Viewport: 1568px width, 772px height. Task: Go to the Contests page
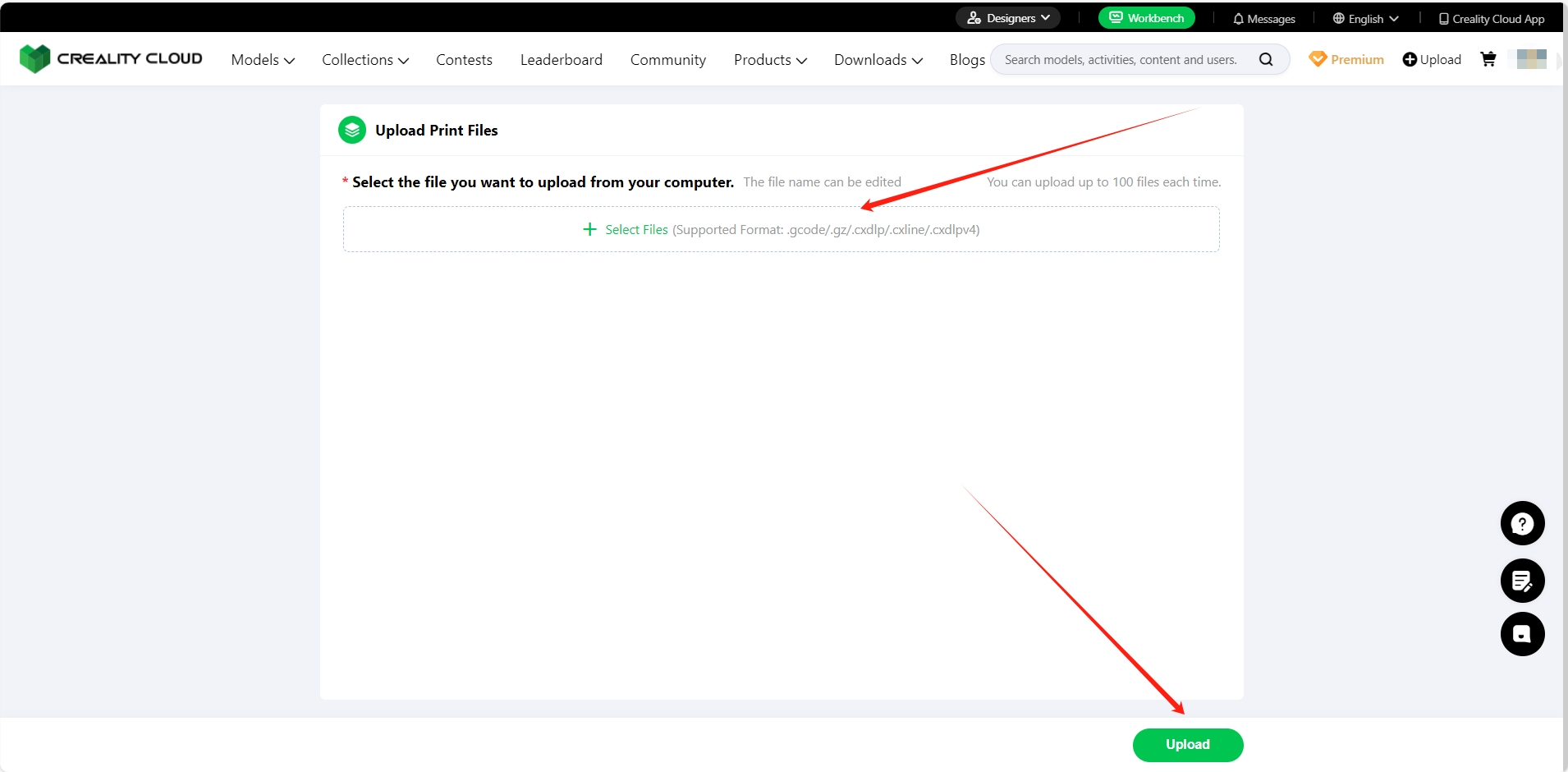tap(464, 60)
